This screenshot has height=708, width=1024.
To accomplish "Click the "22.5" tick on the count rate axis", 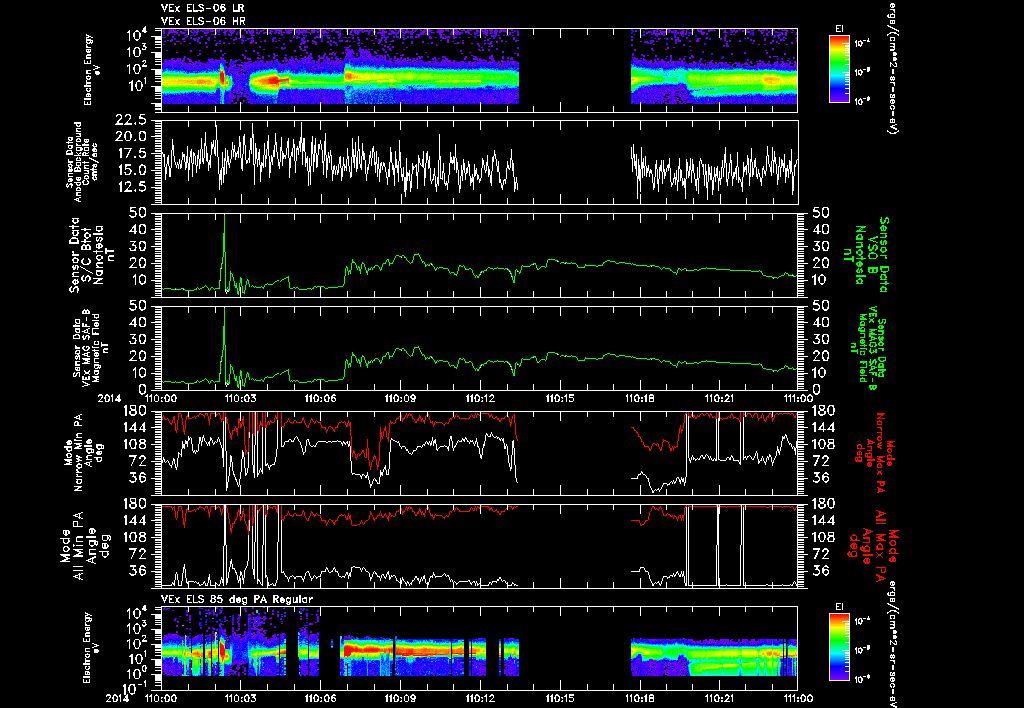I will [x=132, y=120].
